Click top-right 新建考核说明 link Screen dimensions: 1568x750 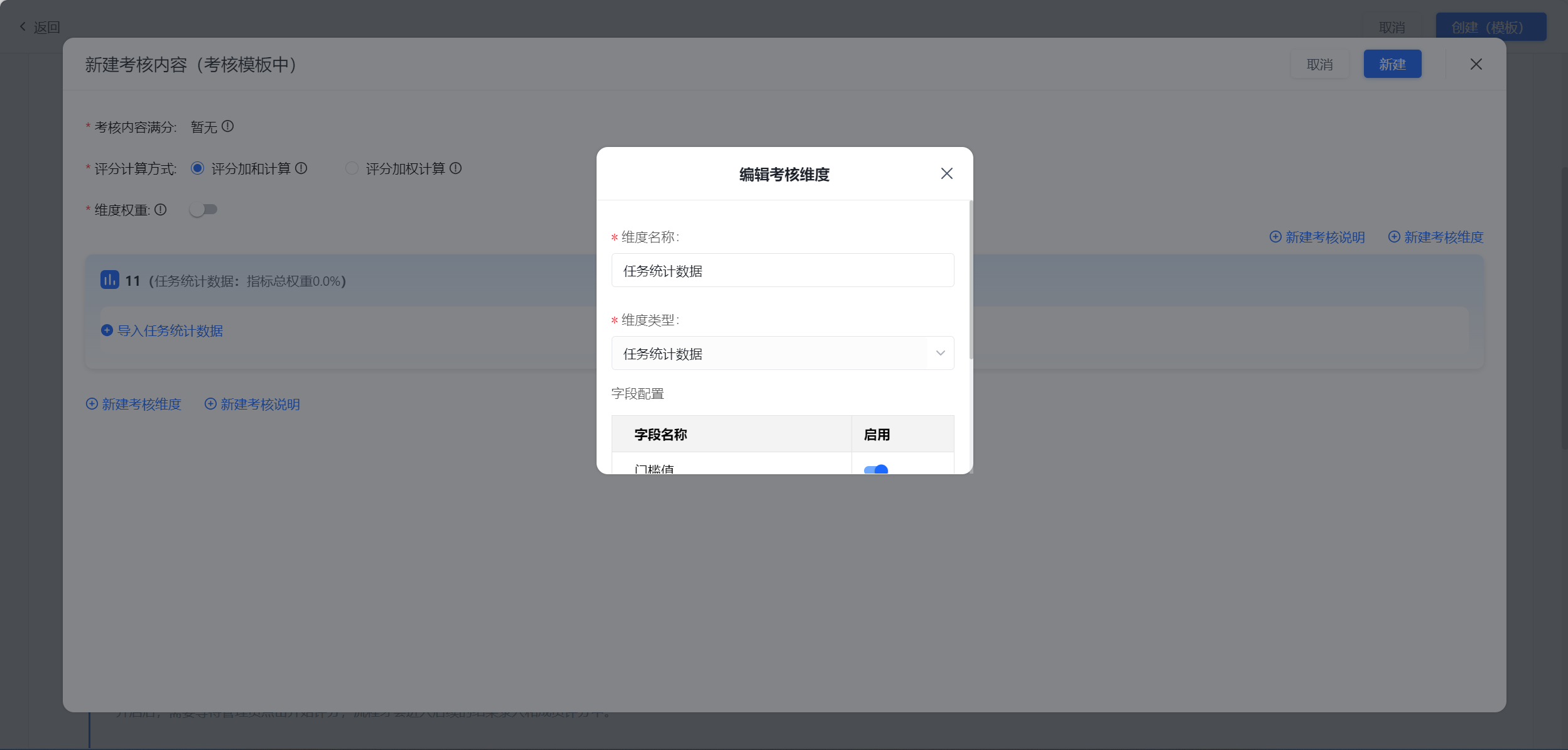coord(1317,237)
